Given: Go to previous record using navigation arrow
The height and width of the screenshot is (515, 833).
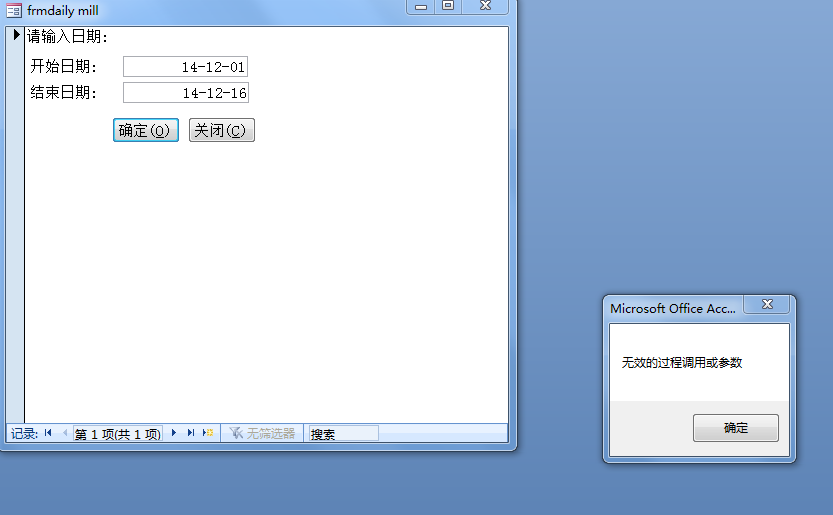Looking at the screenshot, I should (65, 433).
